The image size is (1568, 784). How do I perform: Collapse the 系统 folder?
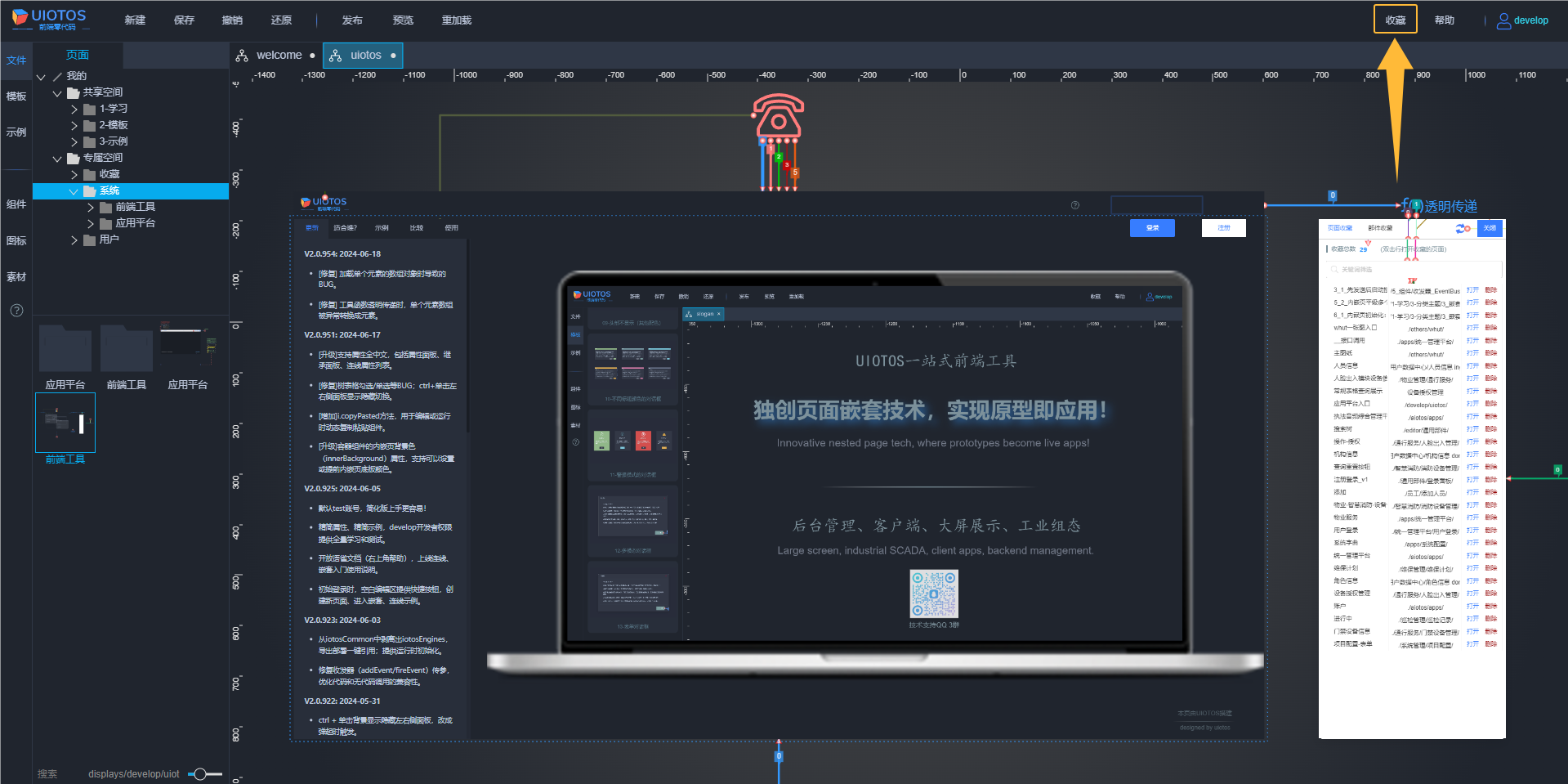pyautogui.click(x=74, y=191)
